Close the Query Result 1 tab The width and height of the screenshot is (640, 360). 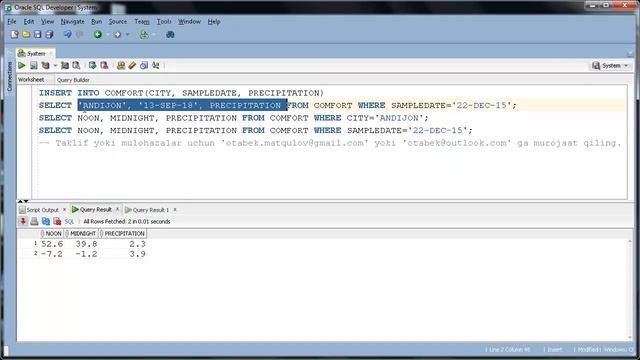pyautogui.click(x=175, y=210)
